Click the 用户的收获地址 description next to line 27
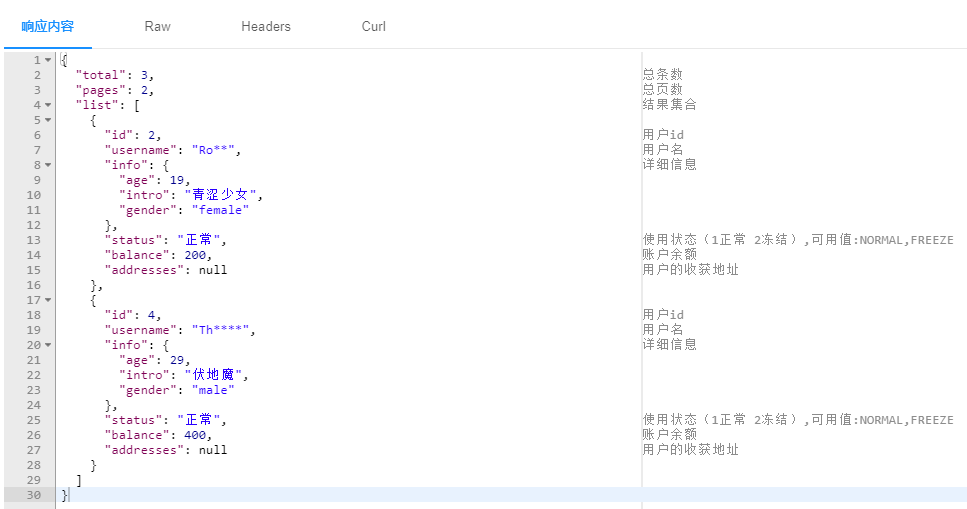Viewport: 967px width, 509px height. 691,449
